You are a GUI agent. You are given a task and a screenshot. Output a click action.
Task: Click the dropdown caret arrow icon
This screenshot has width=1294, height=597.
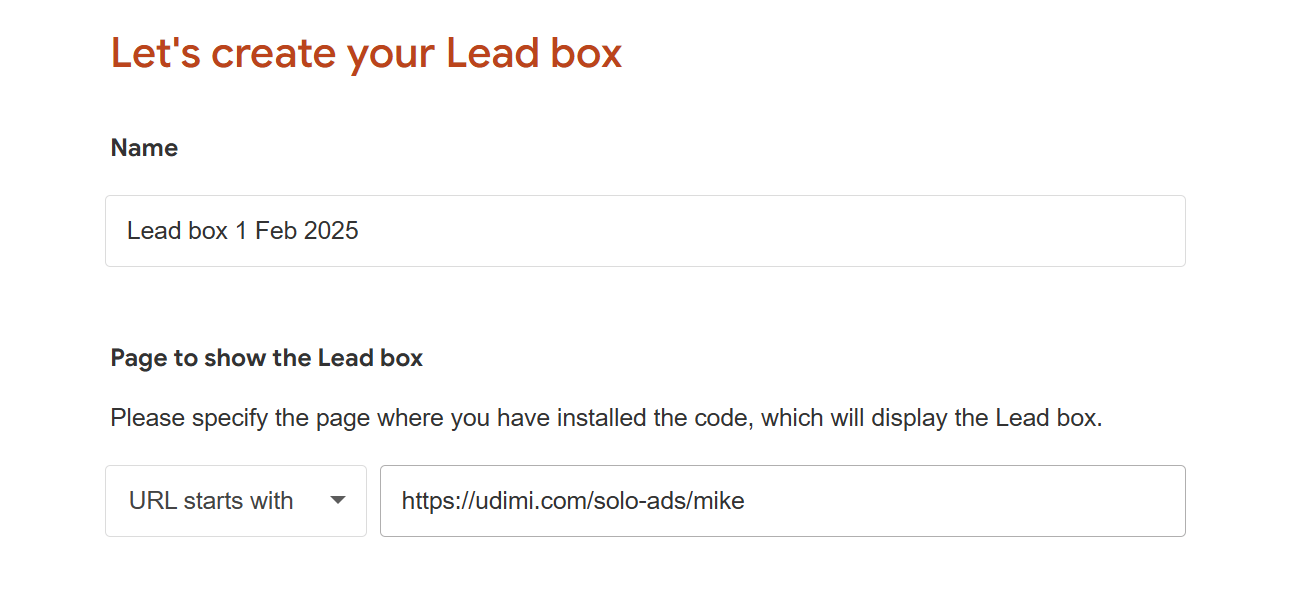(x=338, y=501)
